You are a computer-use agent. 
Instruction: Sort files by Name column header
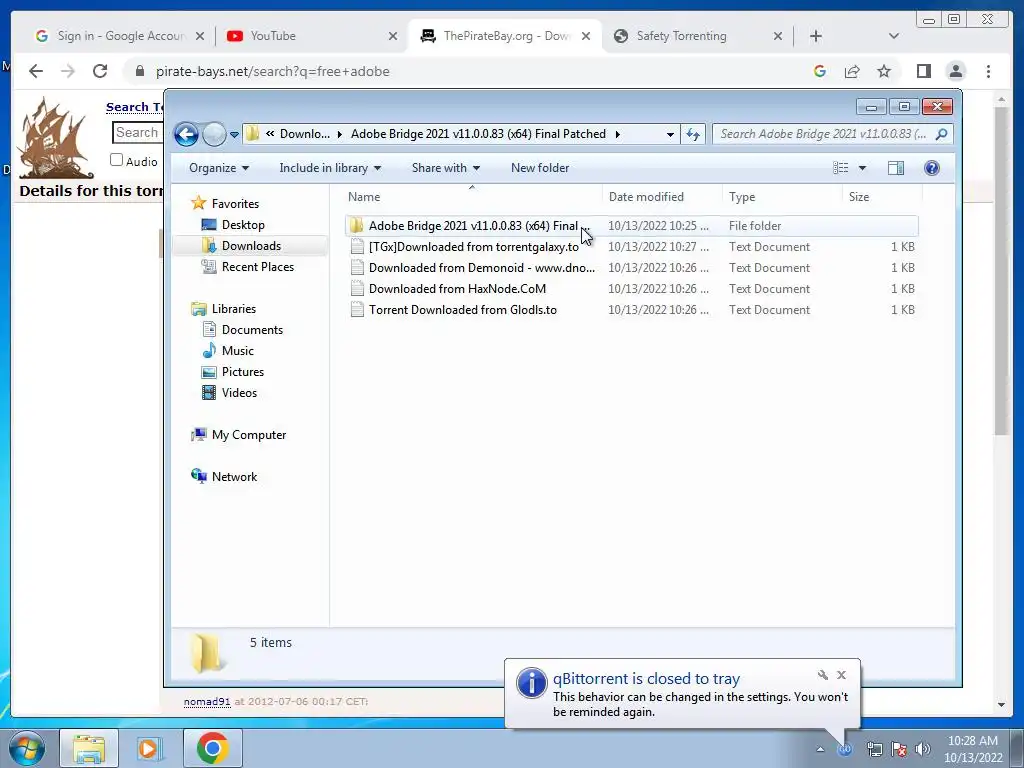tap(472, 197)
